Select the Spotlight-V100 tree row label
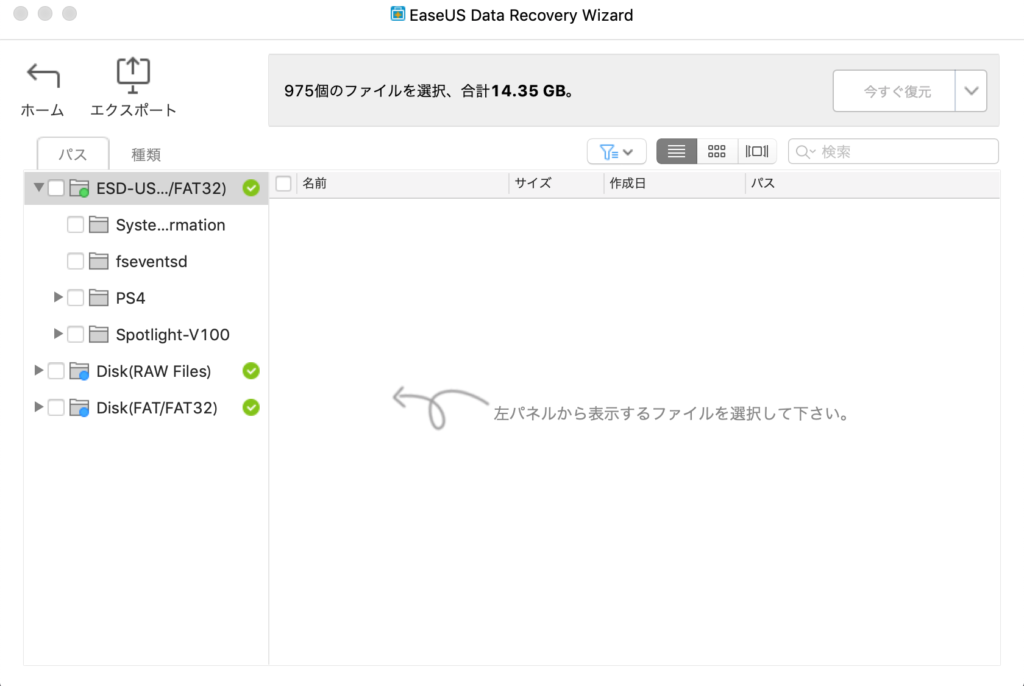The width and height of the screenshot is (1024, 686). click(x=172, y=335)
